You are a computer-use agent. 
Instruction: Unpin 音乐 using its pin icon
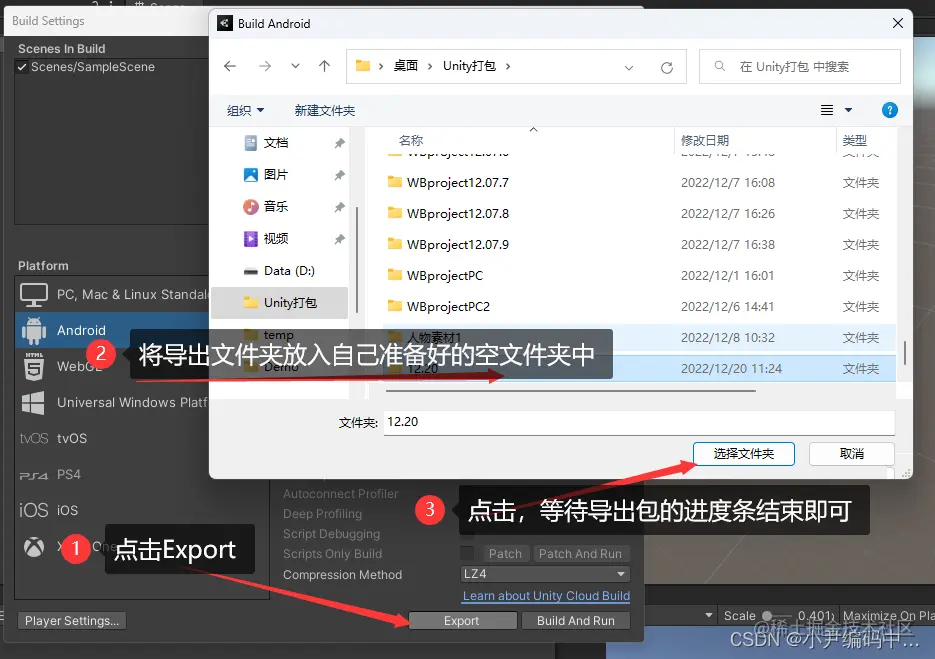(x=339, y=207)
